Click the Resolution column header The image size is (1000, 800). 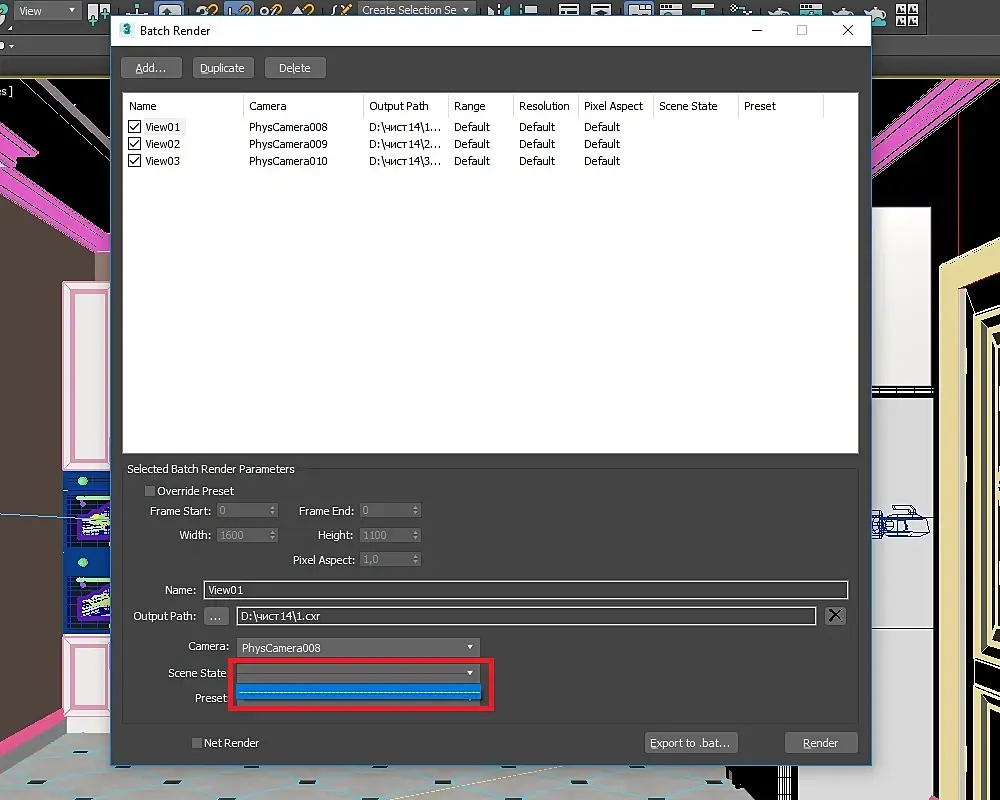pos(545,106)
